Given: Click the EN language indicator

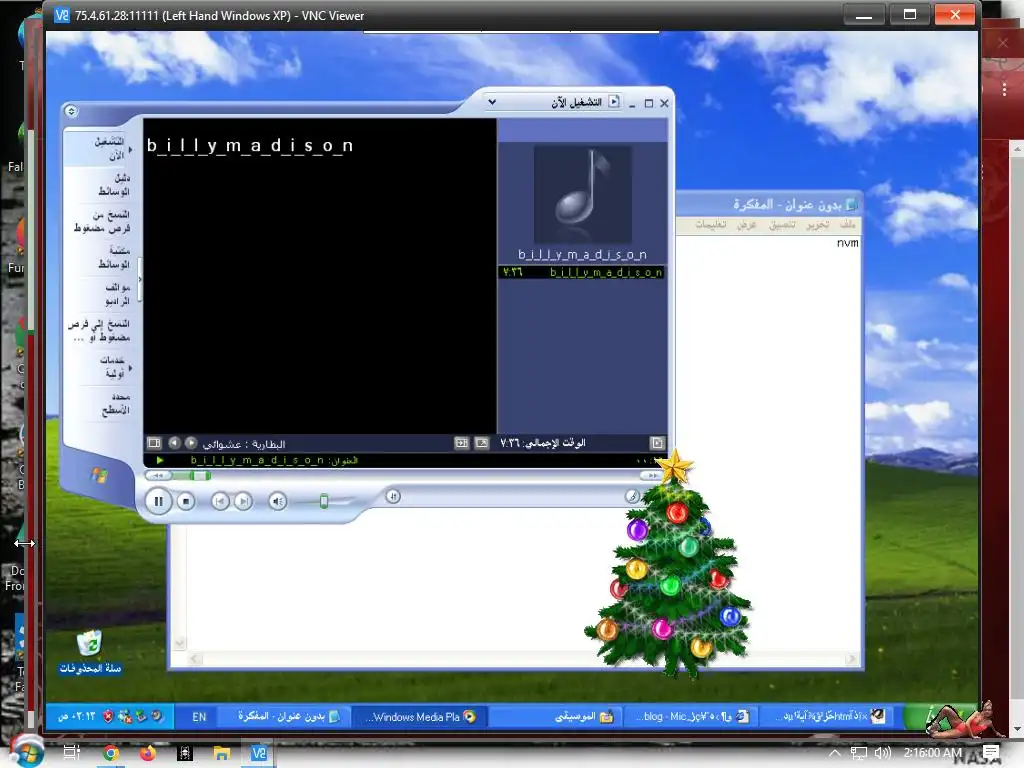Looking at the screenshot, I should click(199, 716).
